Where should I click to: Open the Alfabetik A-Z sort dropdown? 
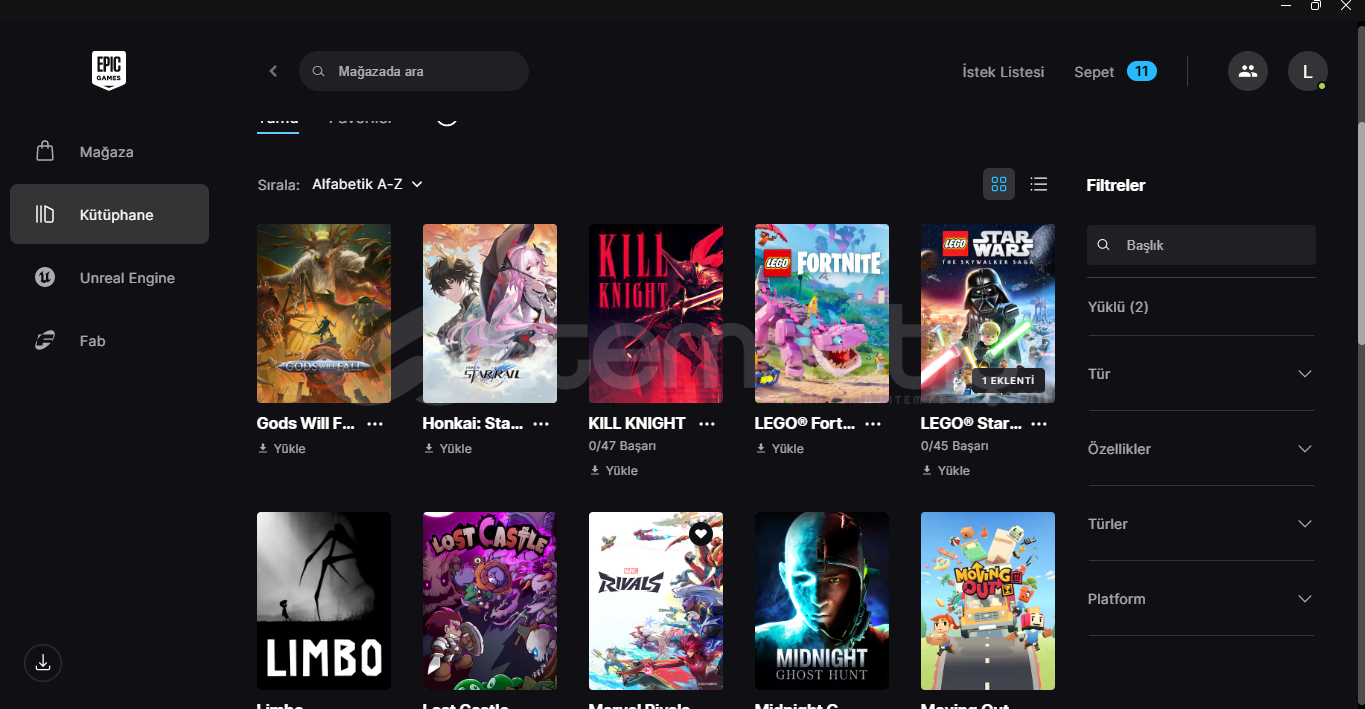click(x=367, y=184)
